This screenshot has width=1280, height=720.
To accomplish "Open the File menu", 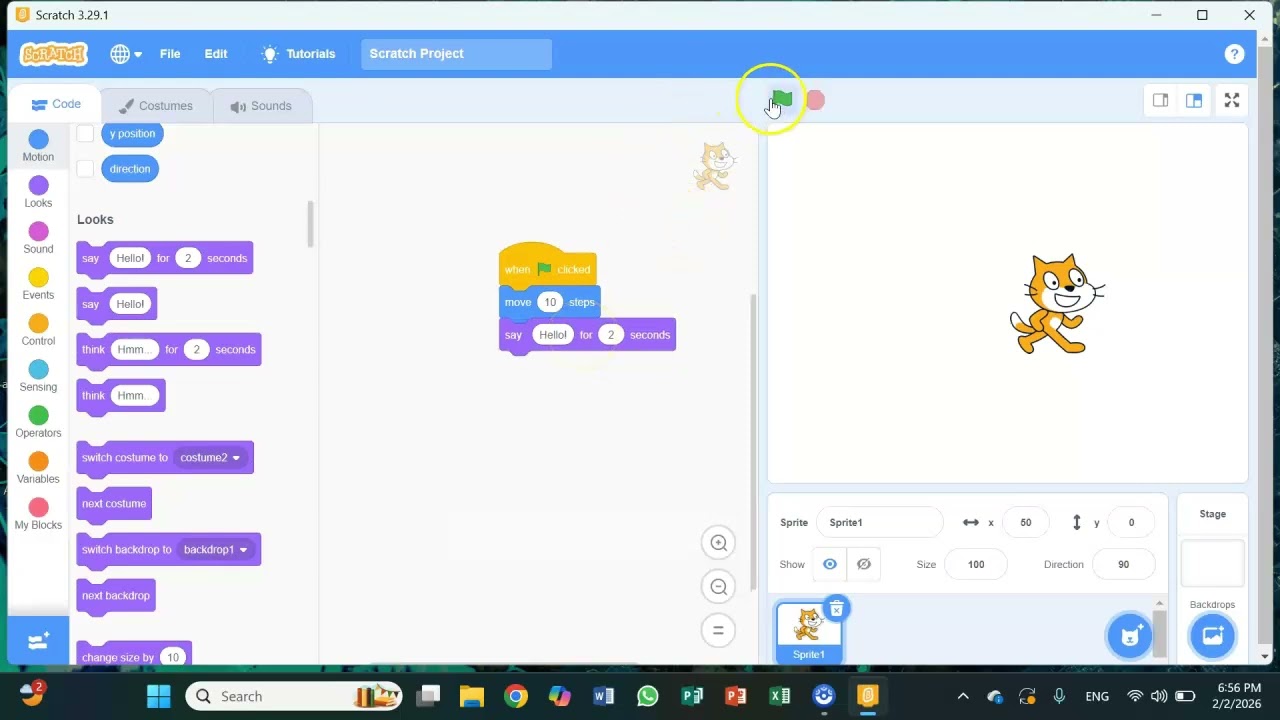I will (170, 54).
